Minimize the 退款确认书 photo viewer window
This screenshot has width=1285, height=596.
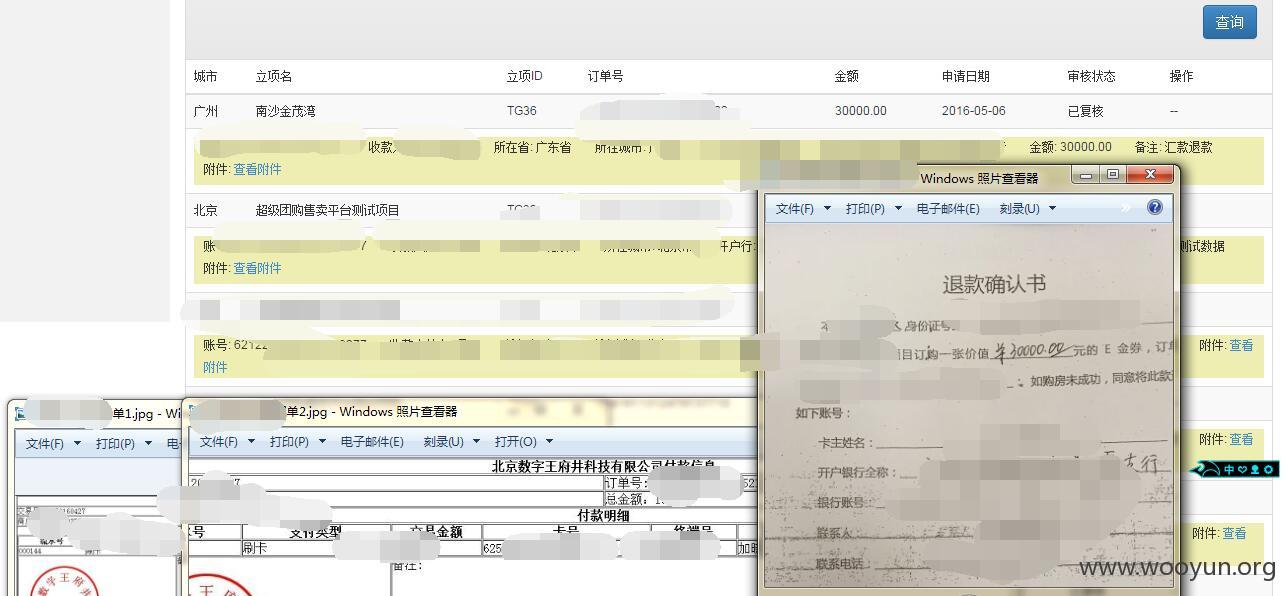1086,174
